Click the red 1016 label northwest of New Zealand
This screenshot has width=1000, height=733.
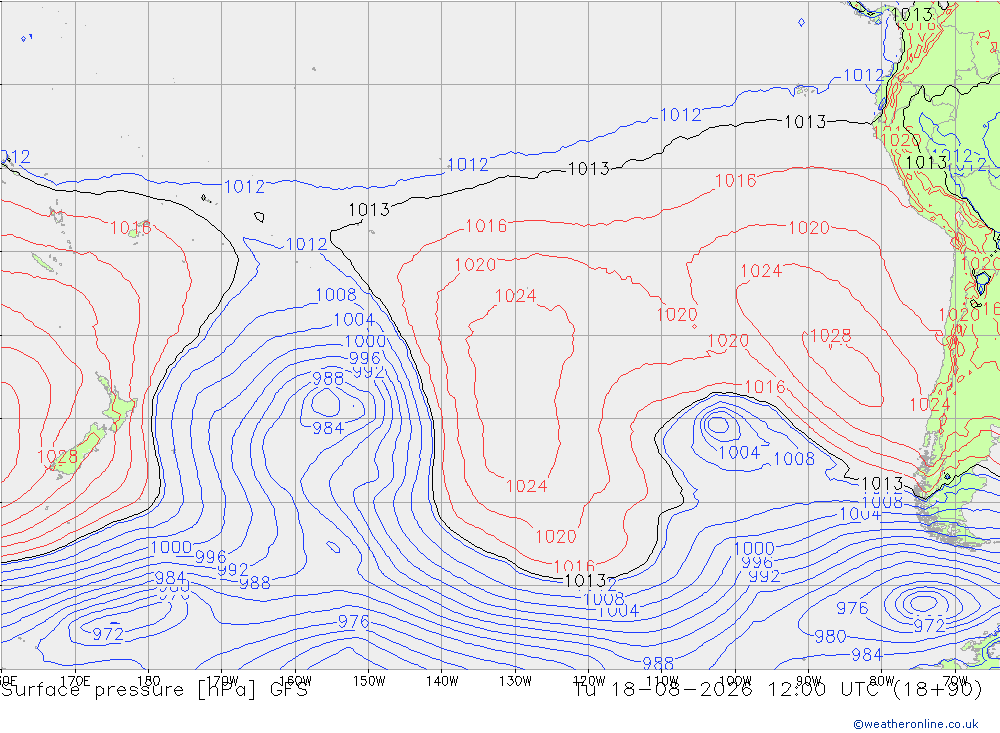131,228
